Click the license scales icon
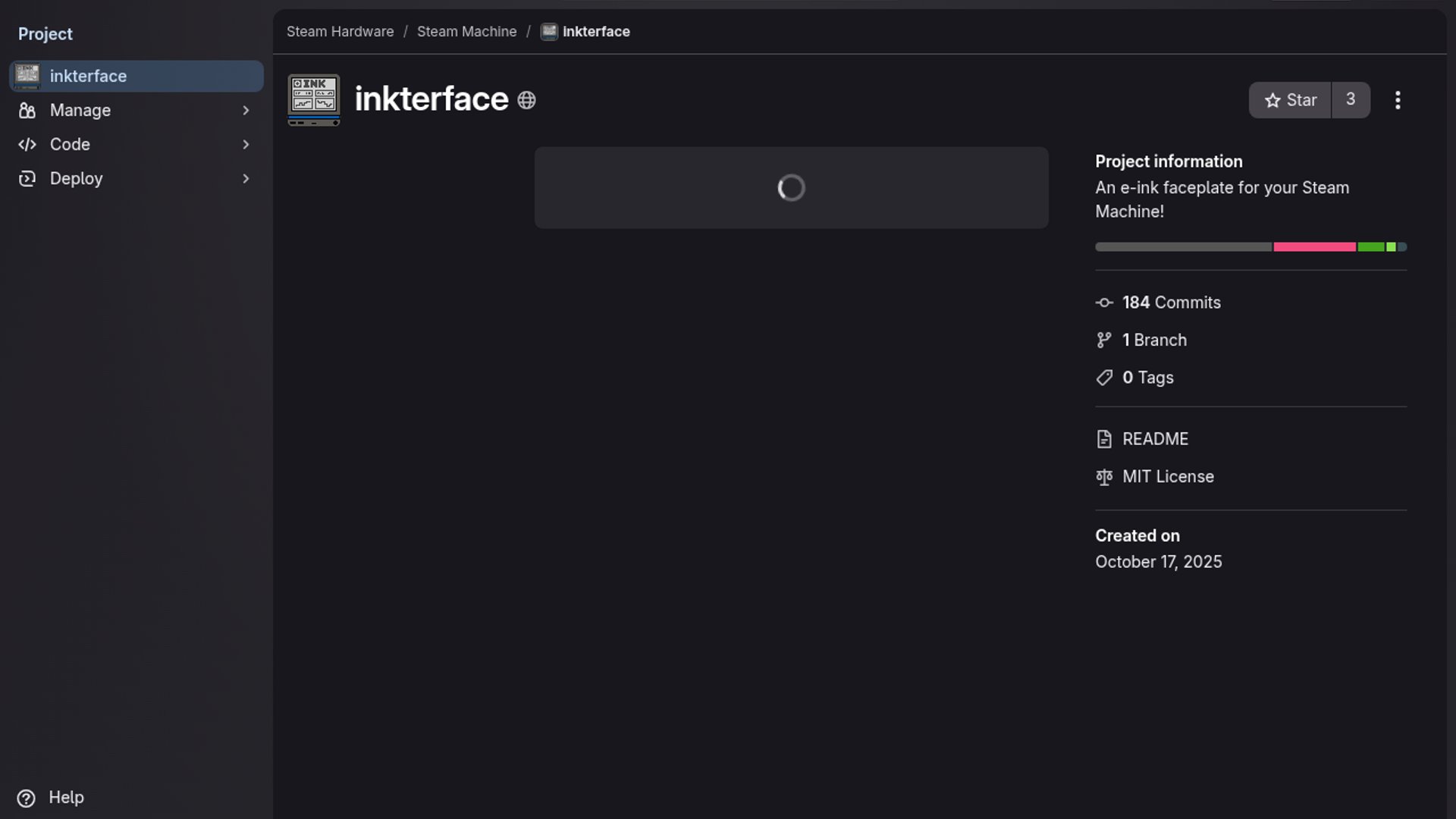The height and width of the screenshot is (819, 1456). click(1104, 477)
